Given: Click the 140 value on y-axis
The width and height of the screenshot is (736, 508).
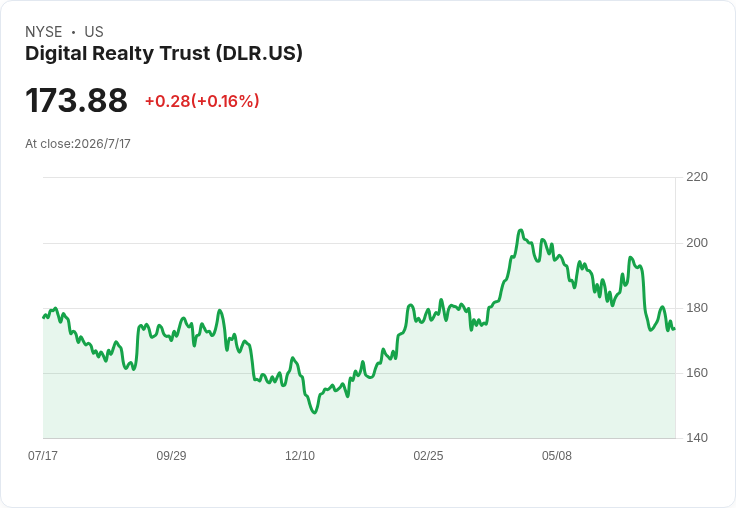Looking at the screenshot, I should coord(697,438).
